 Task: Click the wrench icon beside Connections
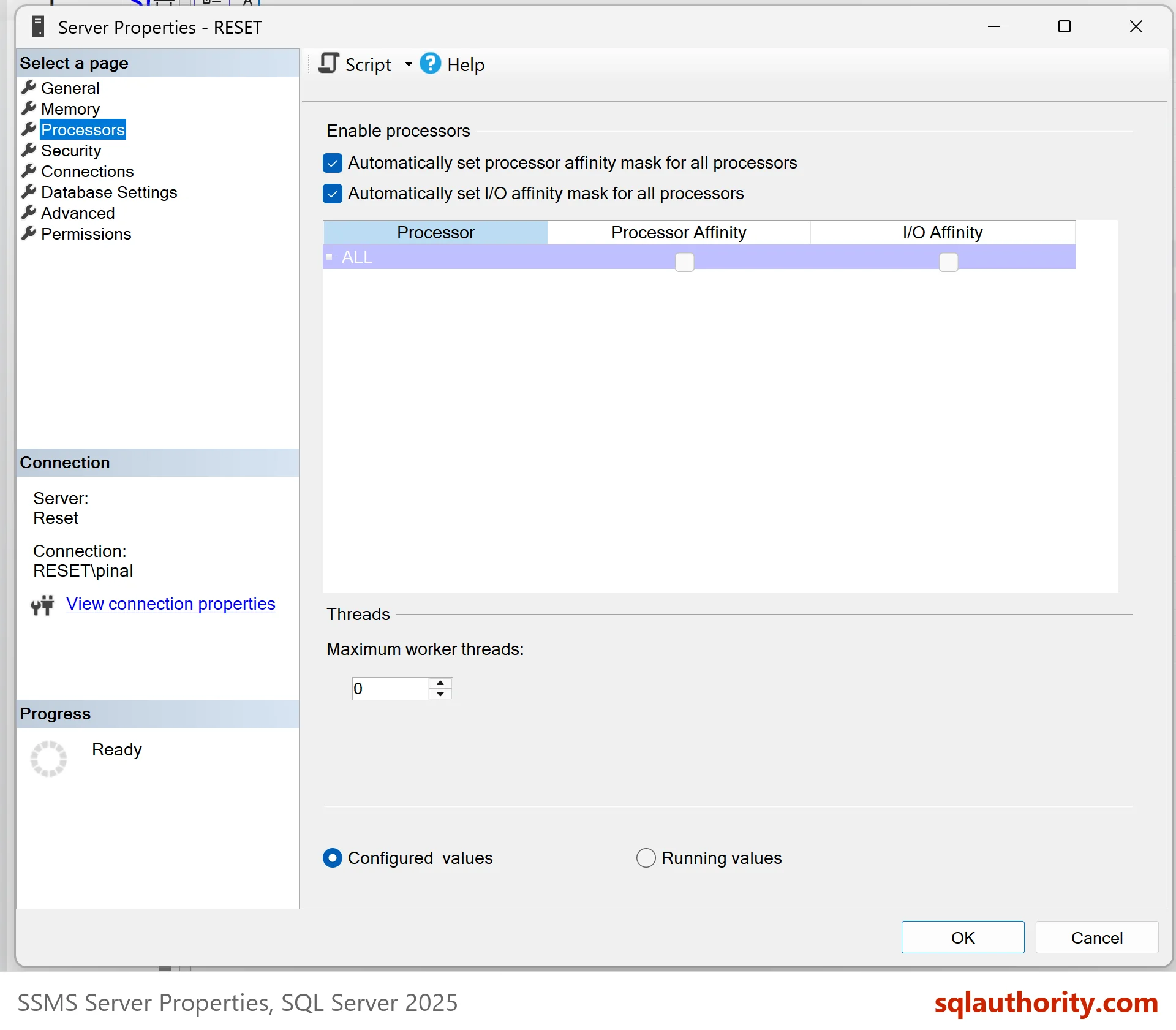click(29, 171)
